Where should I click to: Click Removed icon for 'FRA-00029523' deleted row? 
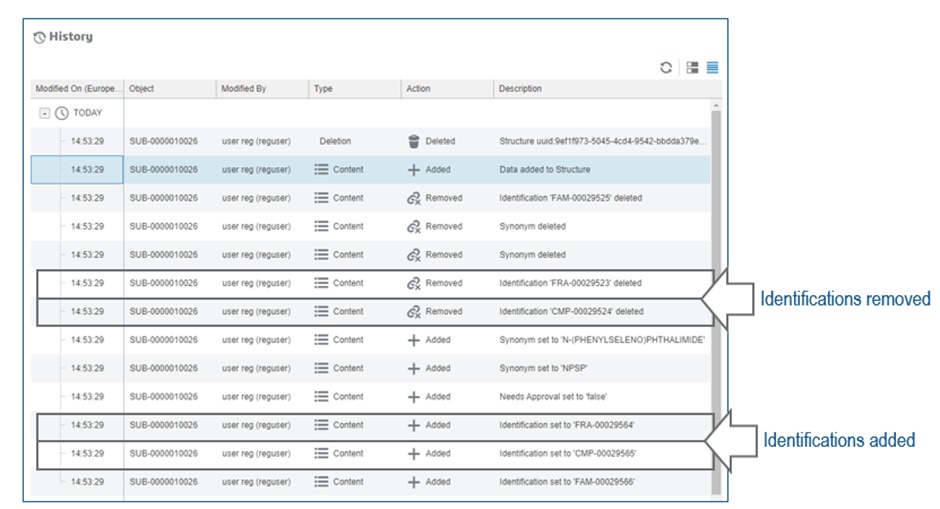[x=413, y=283]
